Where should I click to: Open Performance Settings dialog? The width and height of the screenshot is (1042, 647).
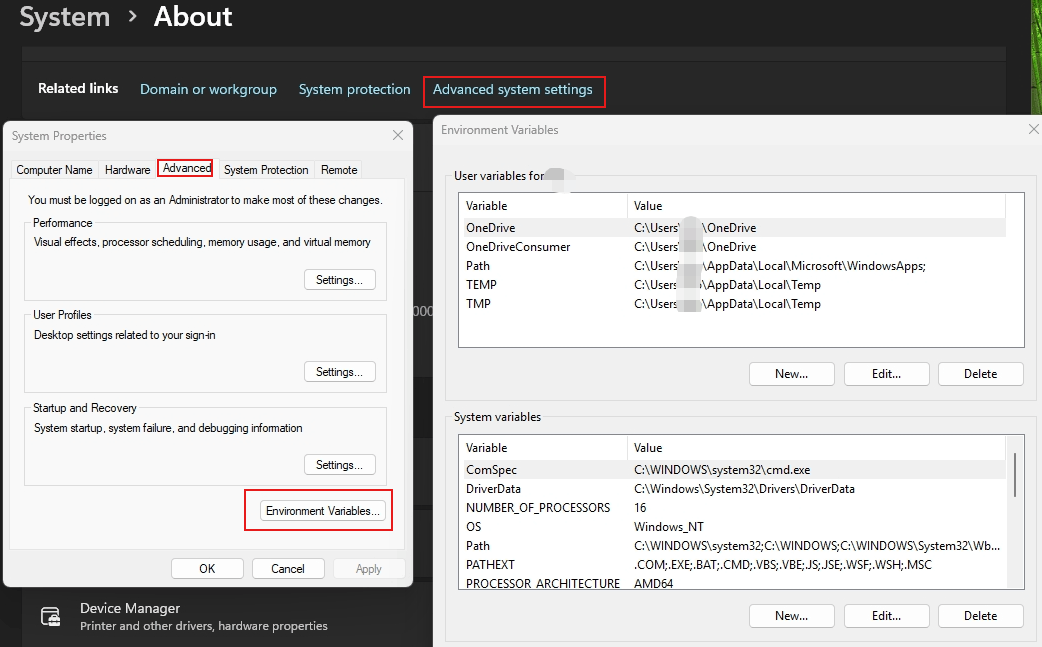(339, 279)
